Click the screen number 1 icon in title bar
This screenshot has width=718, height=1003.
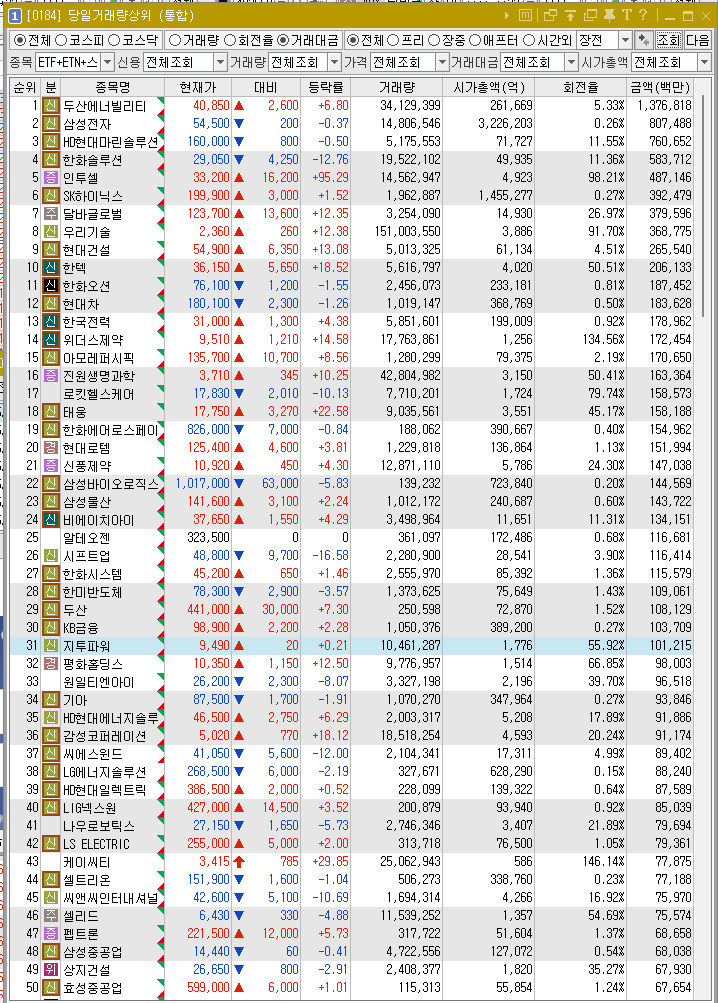click(14, 15)
